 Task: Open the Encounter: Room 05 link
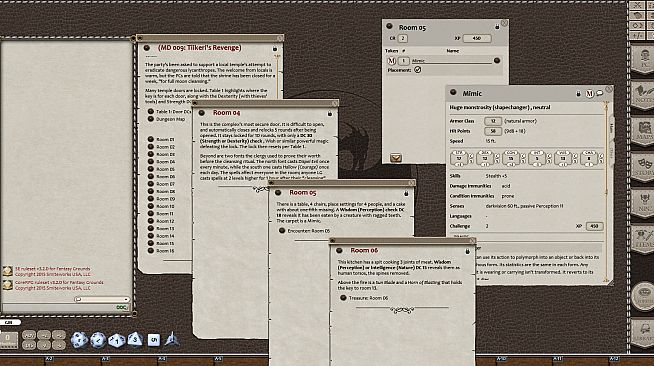click(x=304, y=231)
